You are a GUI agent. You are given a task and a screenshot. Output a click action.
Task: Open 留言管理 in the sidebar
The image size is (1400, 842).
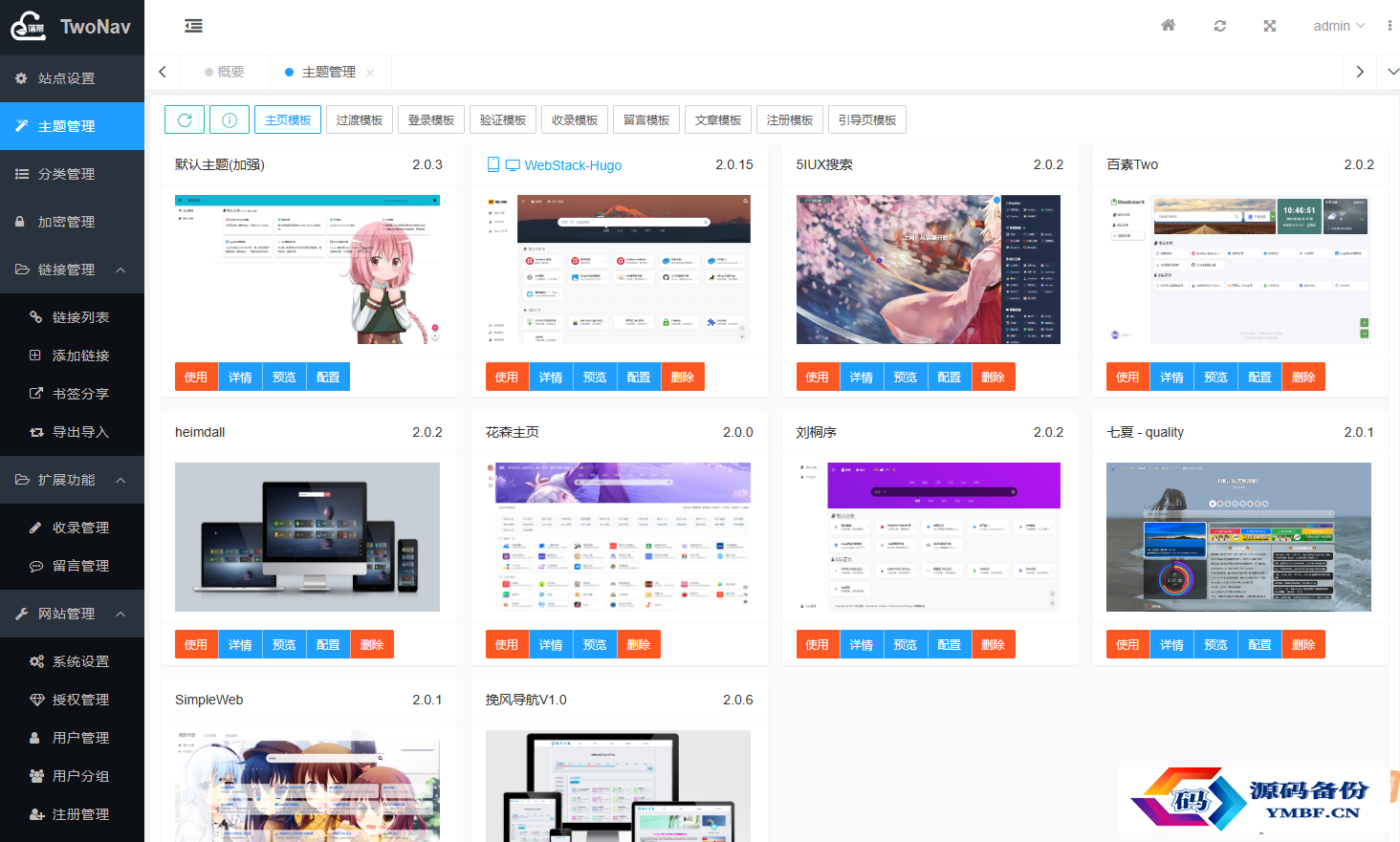tap(72, 566)
